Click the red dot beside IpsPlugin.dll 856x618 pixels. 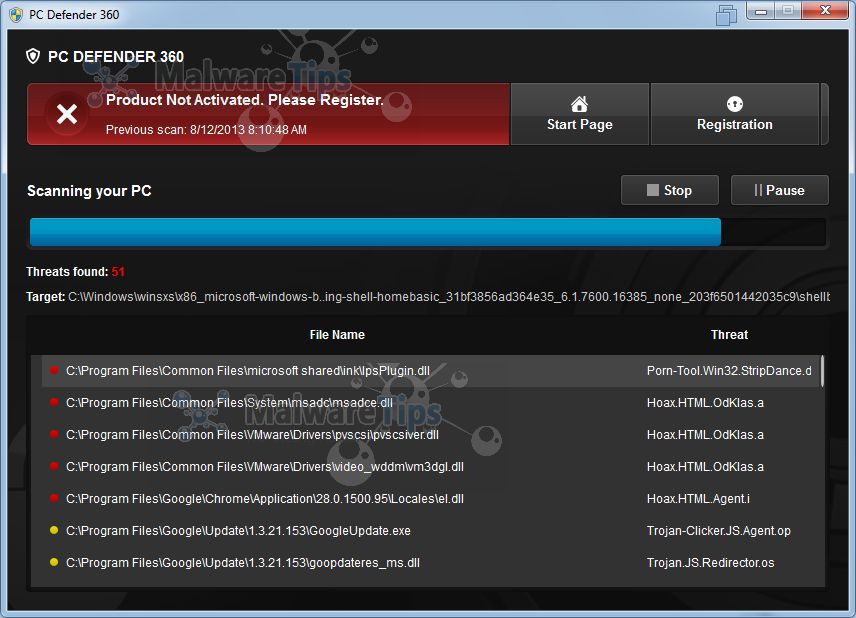[54, 370]
